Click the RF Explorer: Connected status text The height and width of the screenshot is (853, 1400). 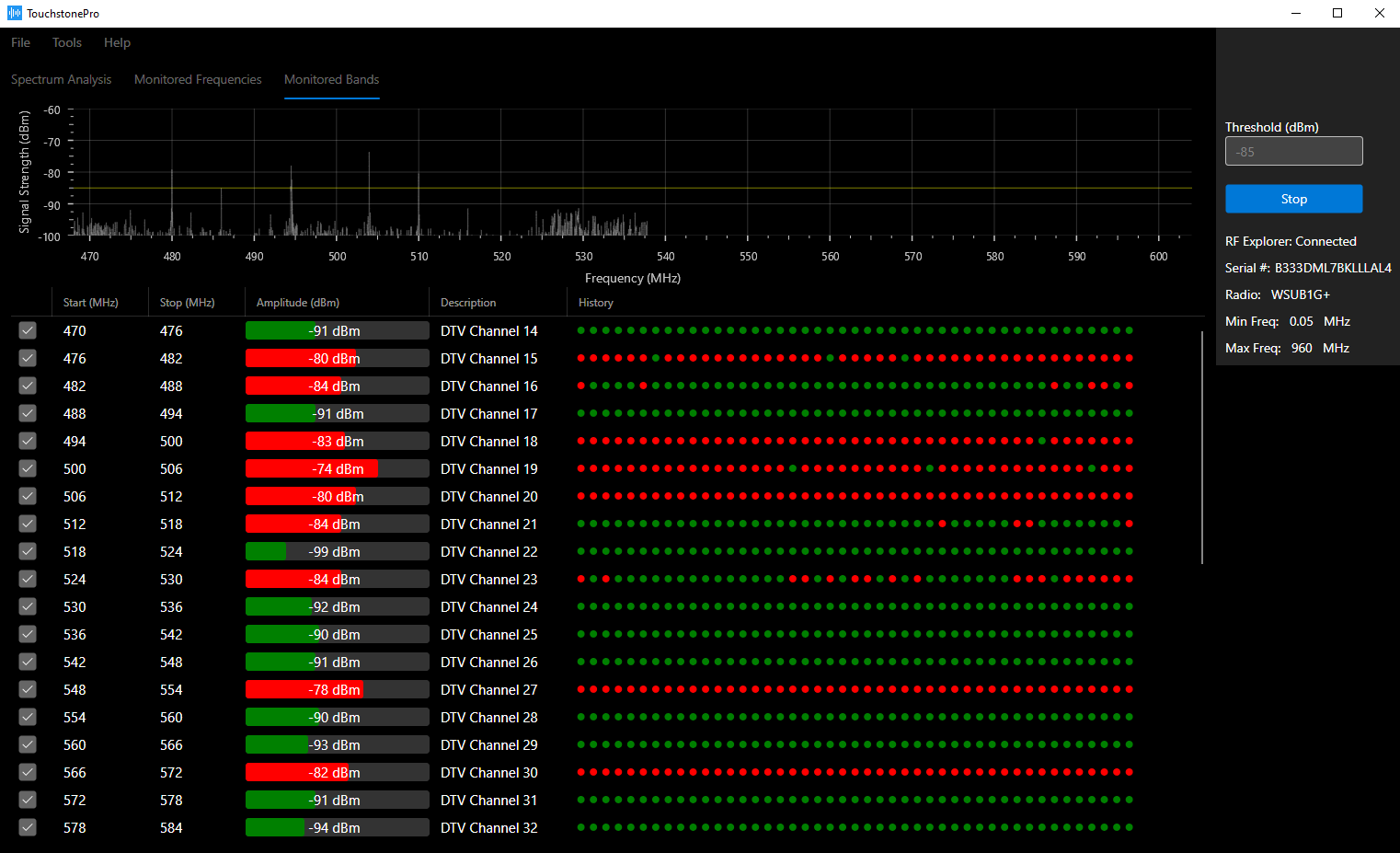1291,241
